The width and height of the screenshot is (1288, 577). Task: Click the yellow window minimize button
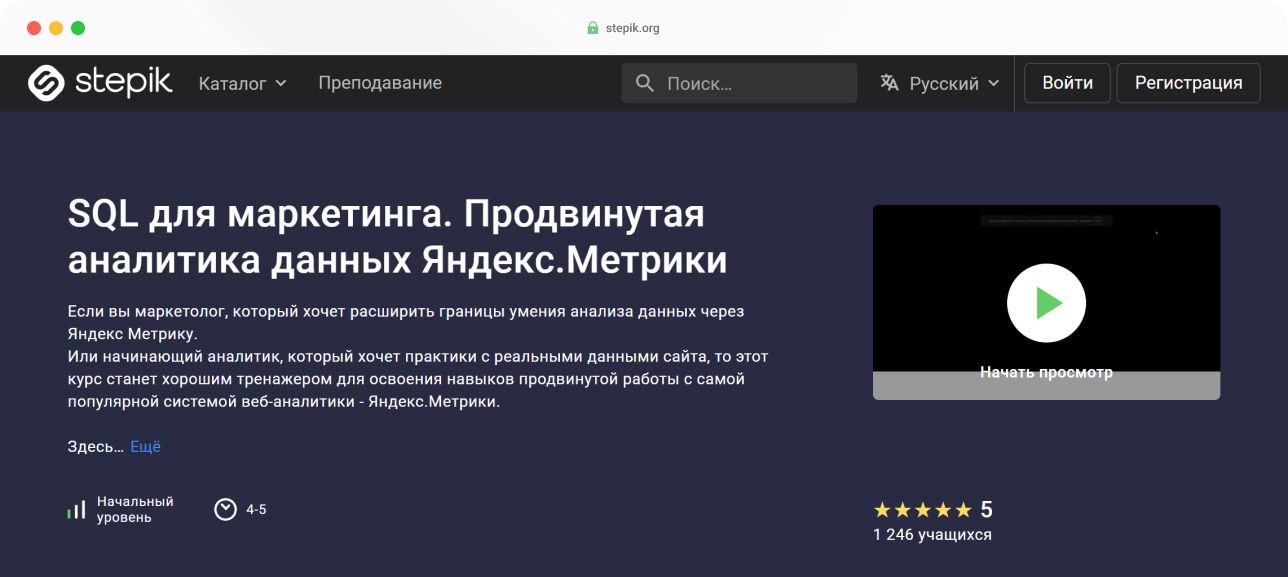(56, 28)
